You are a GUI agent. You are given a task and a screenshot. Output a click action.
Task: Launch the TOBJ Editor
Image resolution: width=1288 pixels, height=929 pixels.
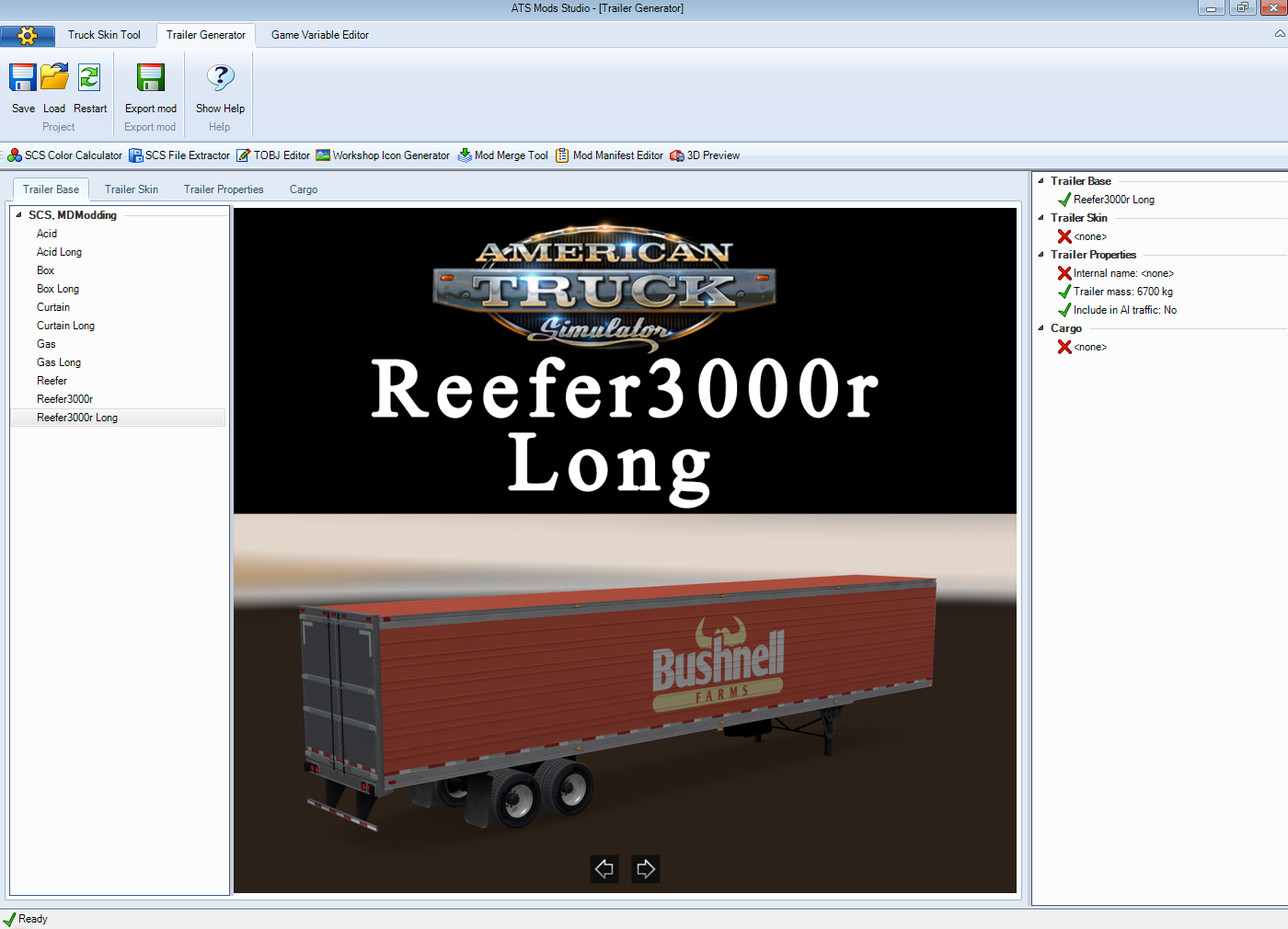pyautogui.click(x=273, y=155)
